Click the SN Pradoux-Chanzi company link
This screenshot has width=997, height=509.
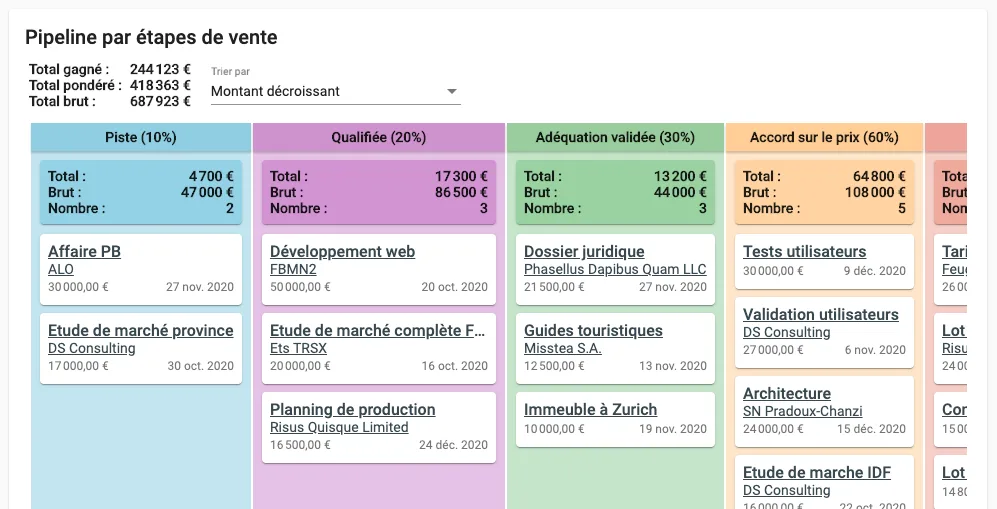tap(802, 411)
